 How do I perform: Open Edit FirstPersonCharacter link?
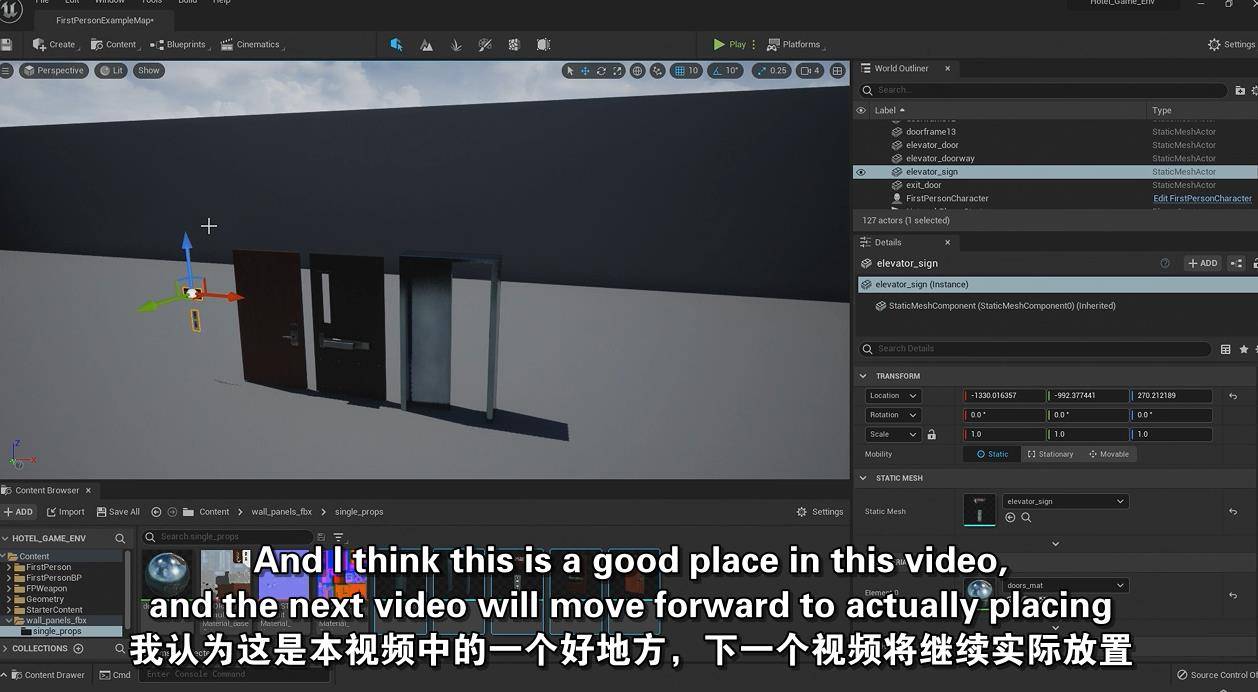(x=1202, y=198)
